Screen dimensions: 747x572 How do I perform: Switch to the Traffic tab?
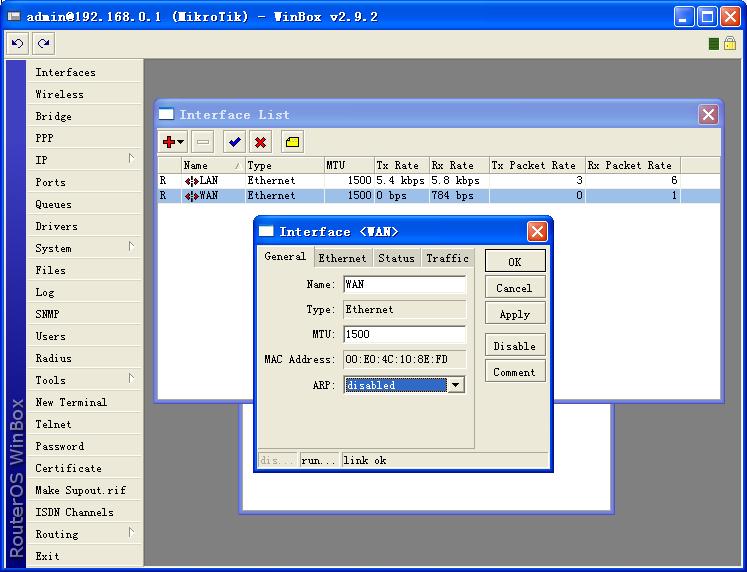[447, 259]
